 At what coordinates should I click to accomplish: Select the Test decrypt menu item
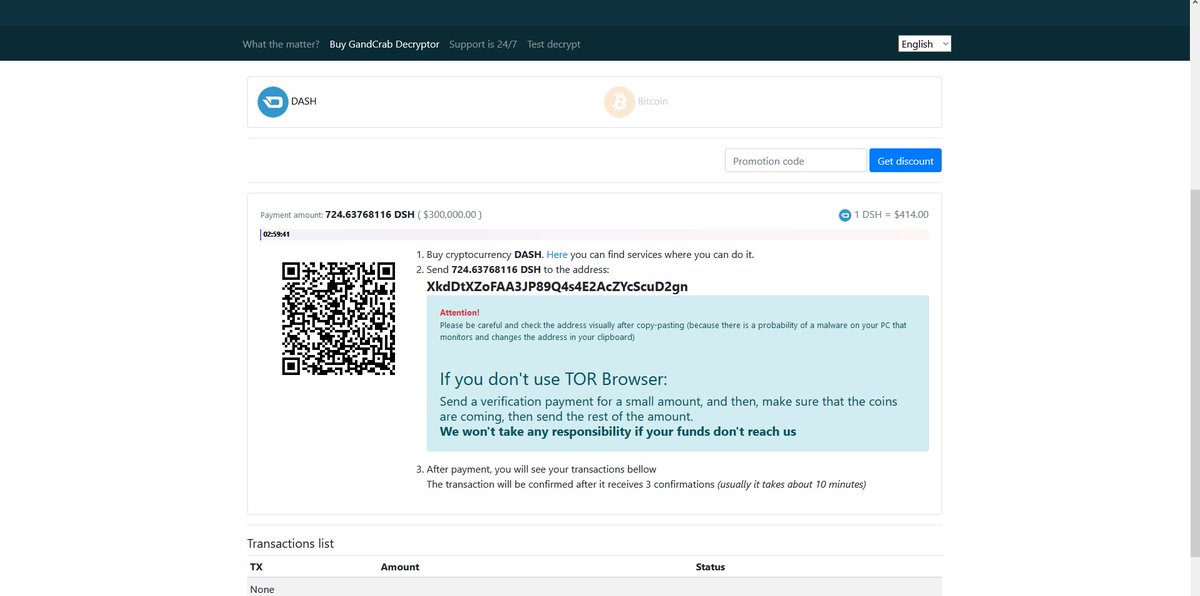point(553,44)
